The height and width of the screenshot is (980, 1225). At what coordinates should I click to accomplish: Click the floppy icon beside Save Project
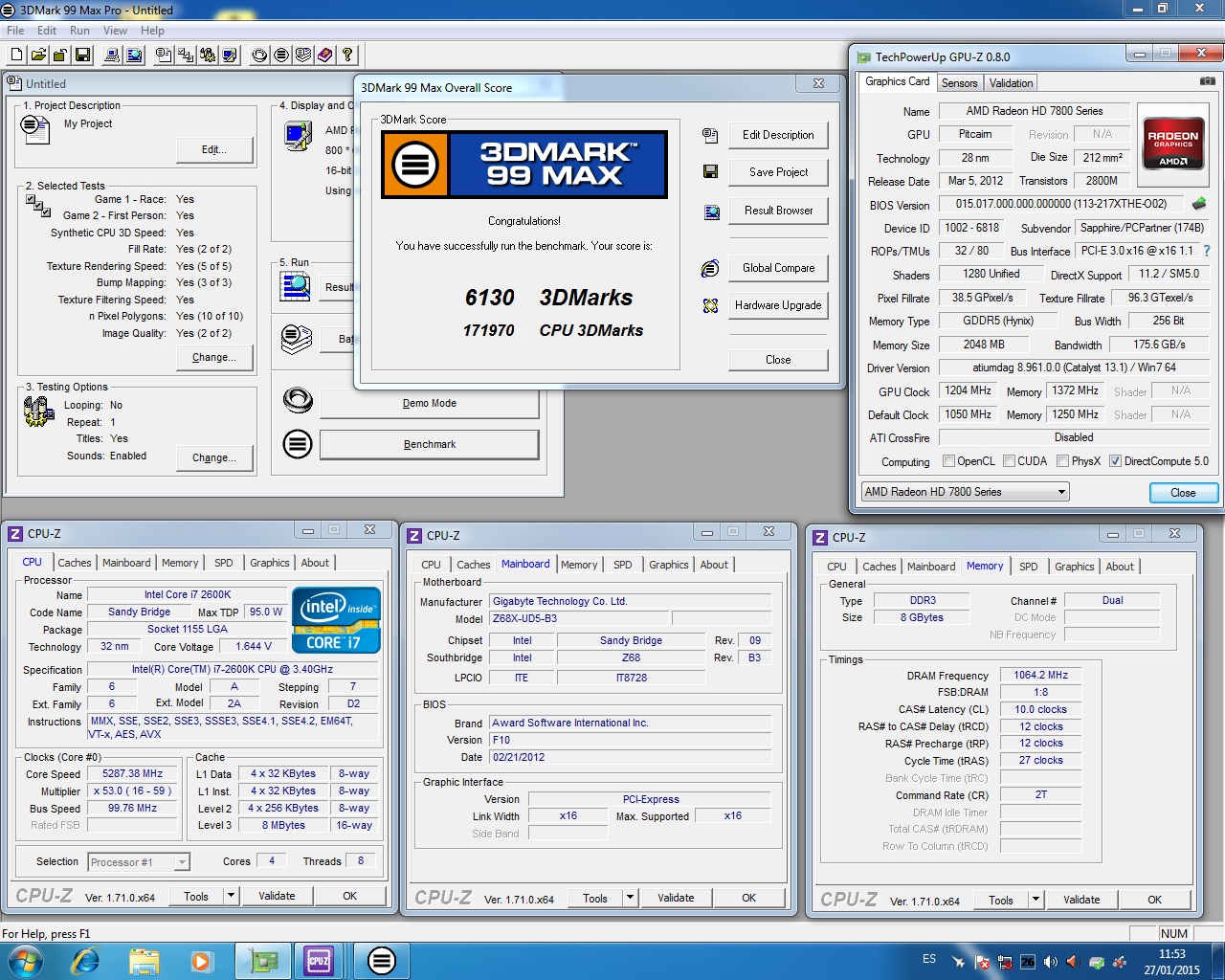pyautogui.click(x=710, y=171)
